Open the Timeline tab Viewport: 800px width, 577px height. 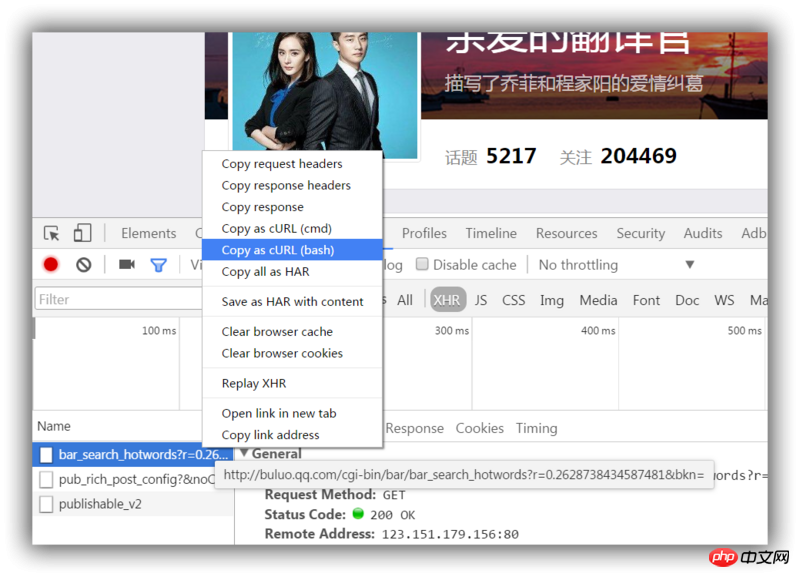(491, 233)
